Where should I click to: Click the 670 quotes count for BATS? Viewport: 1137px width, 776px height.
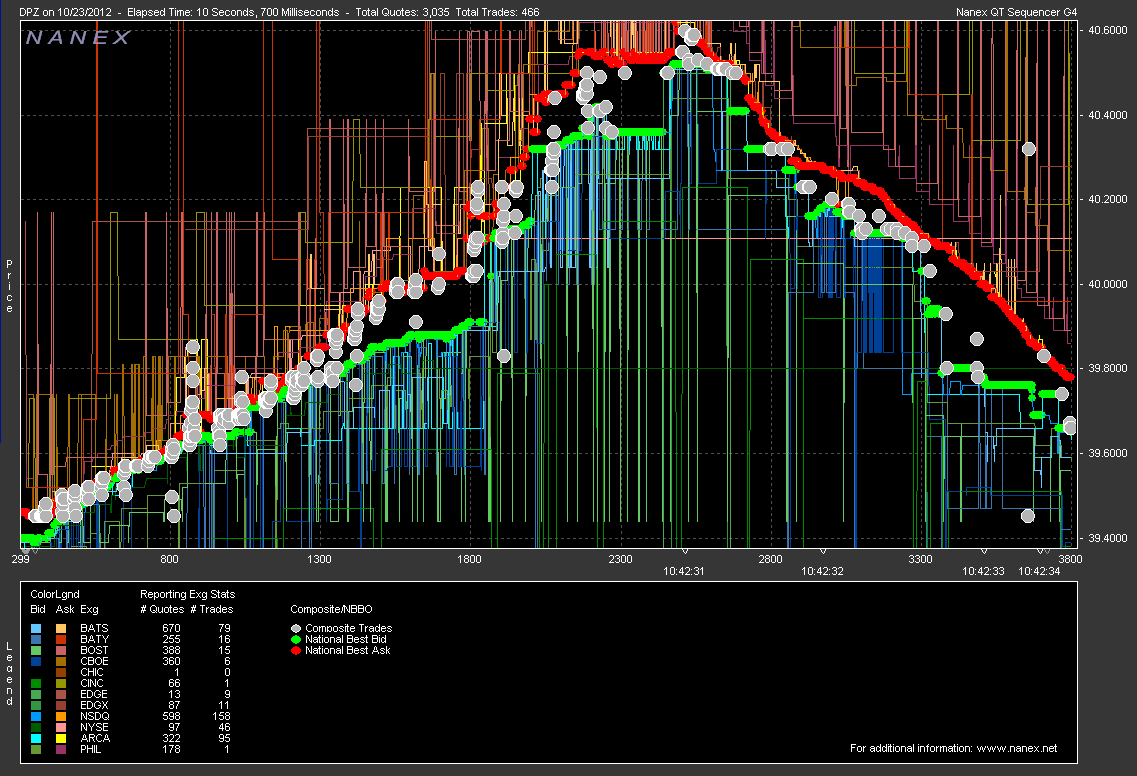171,628
